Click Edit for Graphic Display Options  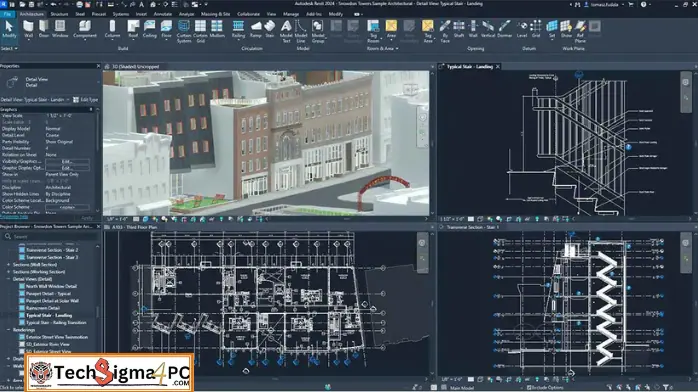click(67, 168)
